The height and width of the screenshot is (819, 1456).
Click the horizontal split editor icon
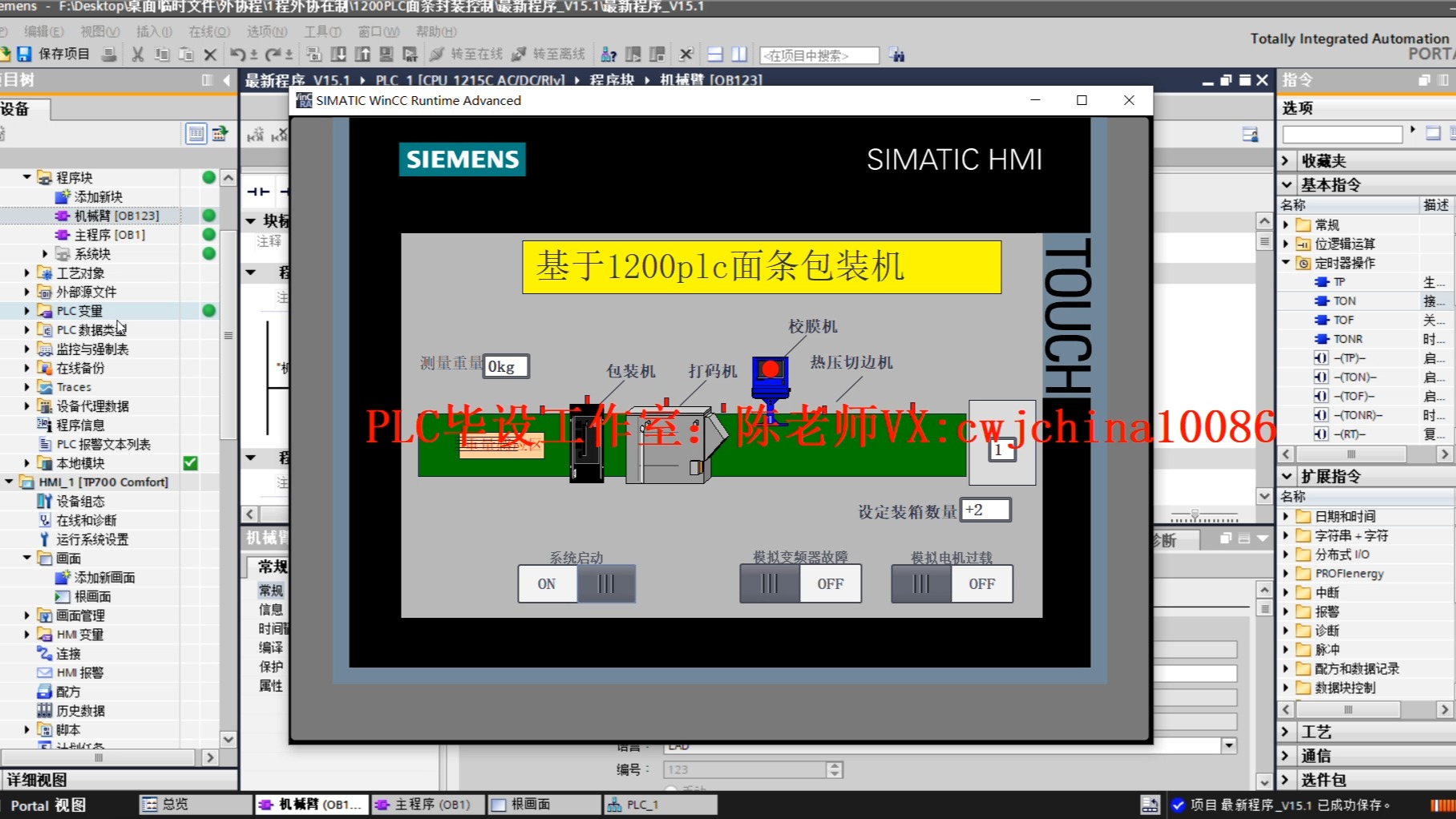[x=715, y=54]
